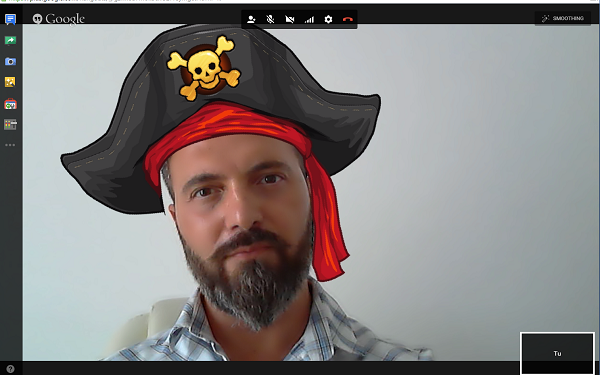This screenshot has width=600, height=375.
Task: Open the Chat panel icon
Action: point(10,19)
